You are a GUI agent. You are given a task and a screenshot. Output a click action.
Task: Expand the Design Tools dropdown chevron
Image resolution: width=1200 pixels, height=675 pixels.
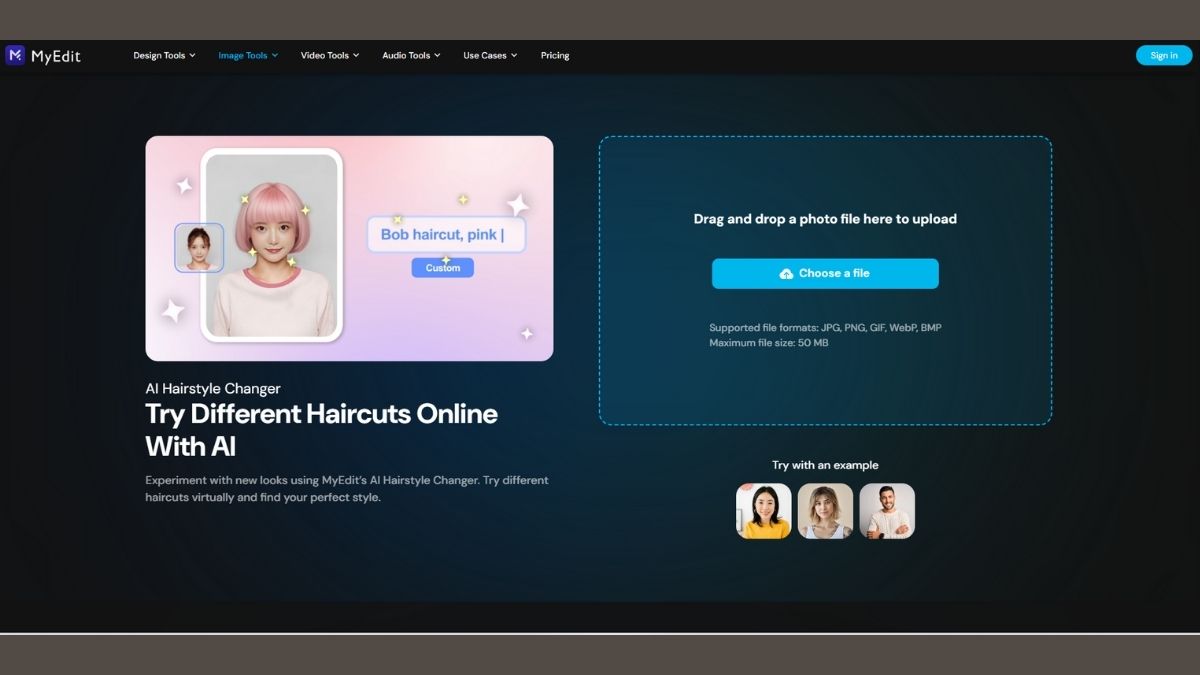tap(192, 56)
